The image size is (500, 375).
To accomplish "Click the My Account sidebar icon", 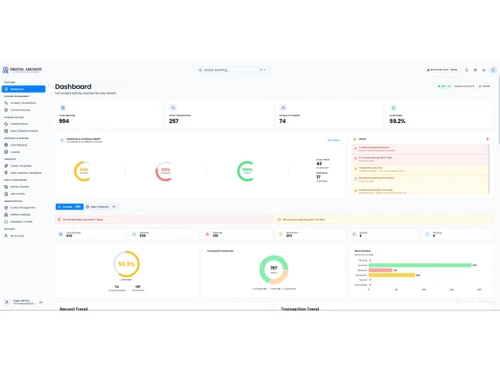I will 6,236.
